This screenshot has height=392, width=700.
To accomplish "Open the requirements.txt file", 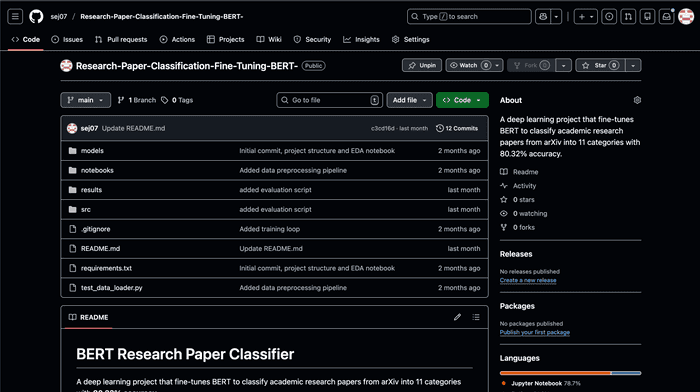I will [x=106, y=268].
